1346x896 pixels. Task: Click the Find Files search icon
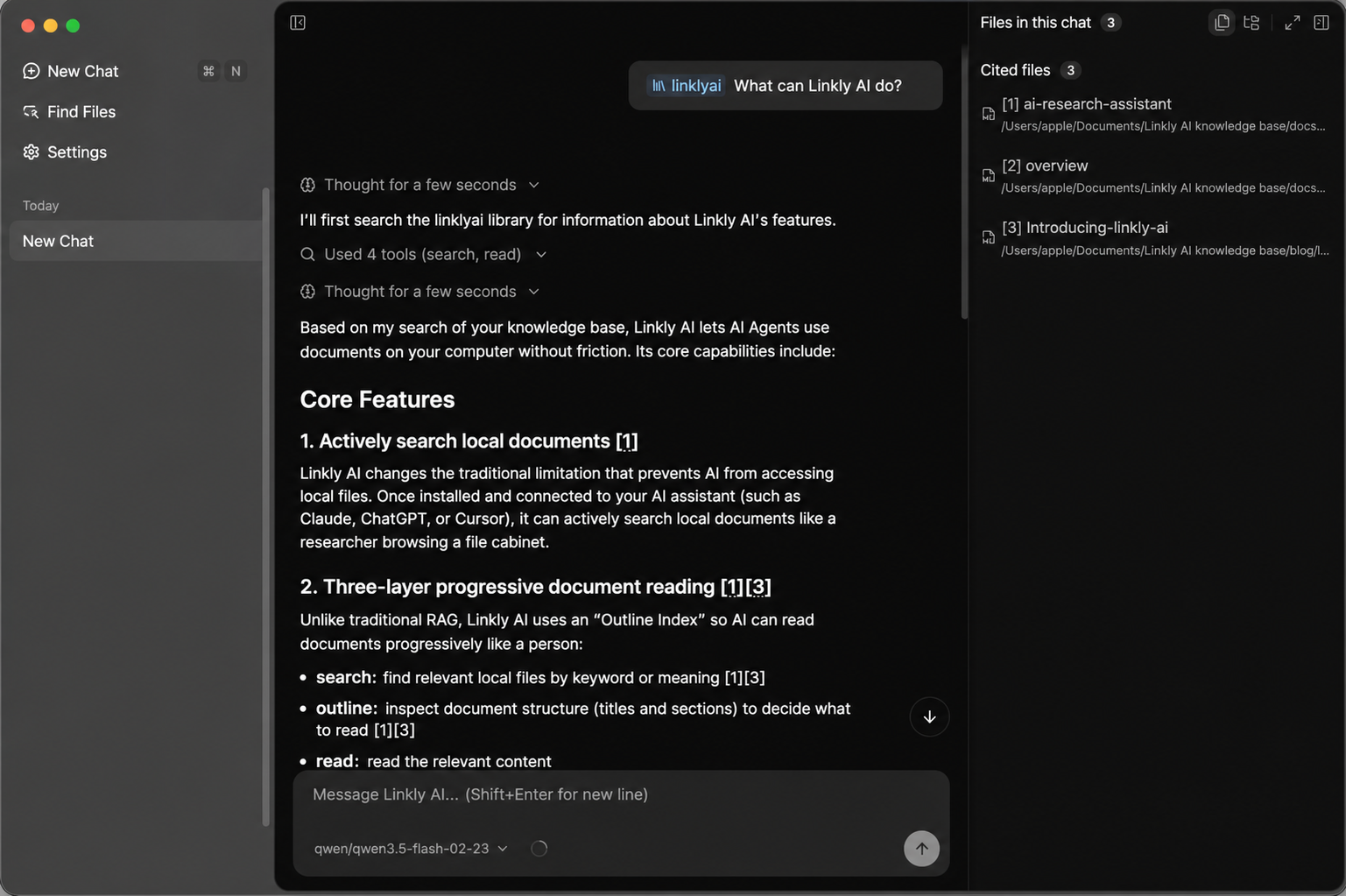[32, 111]
